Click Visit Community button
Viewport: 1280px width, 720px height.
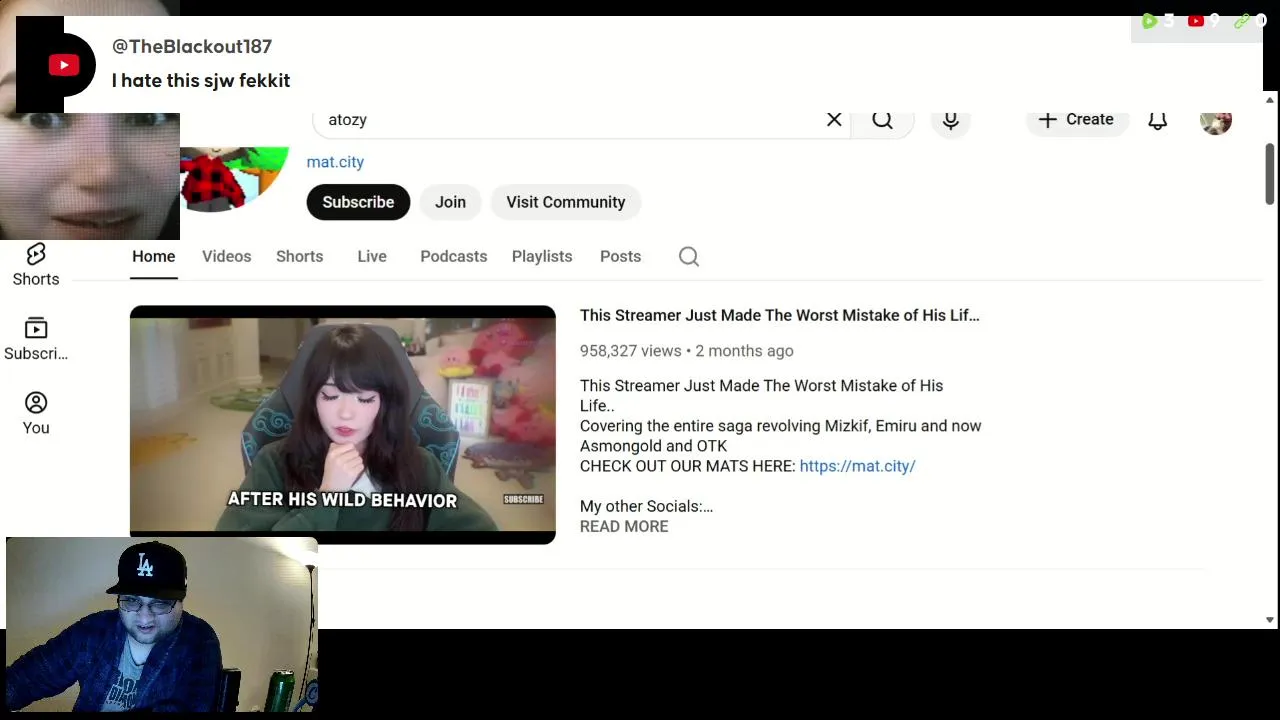point(566,202)
